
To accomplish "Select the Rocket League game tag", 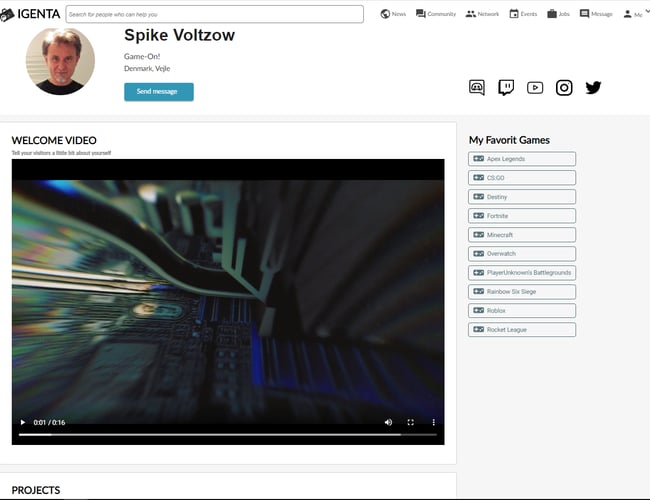I will (521, 330).
